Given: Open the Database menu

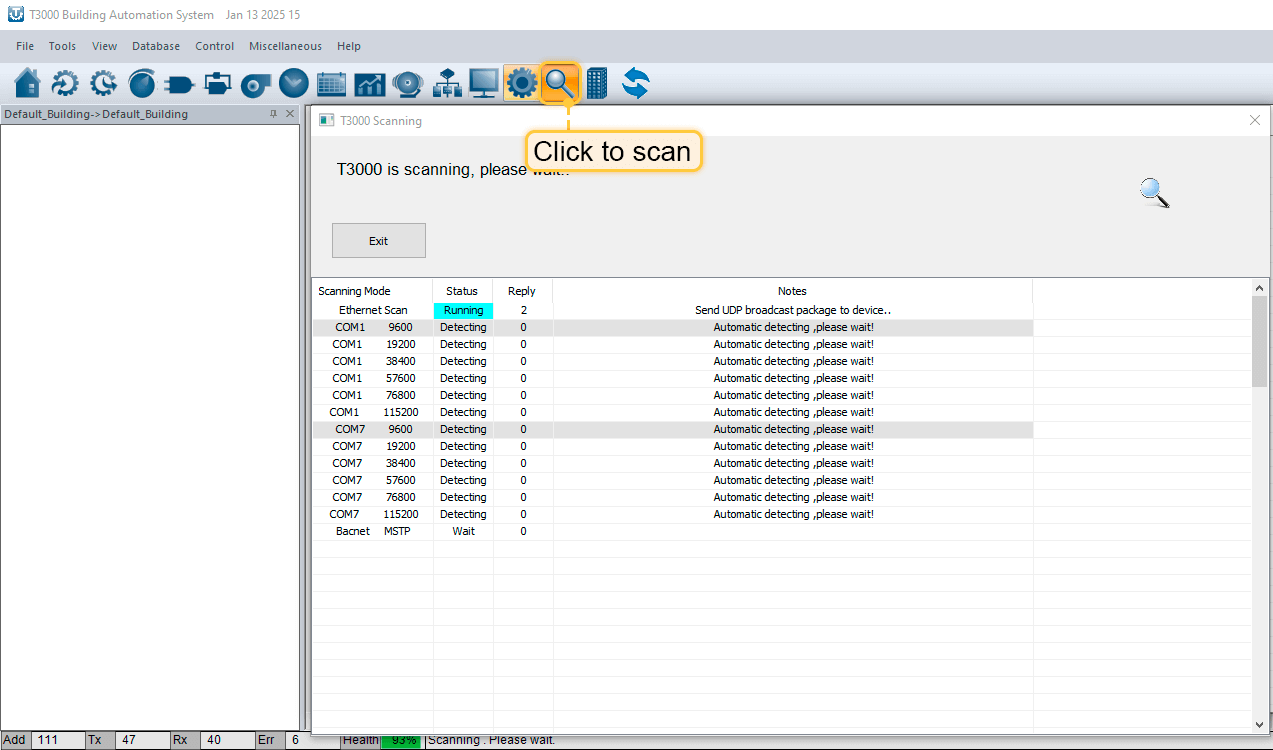Looking at the screenshot, I should (156, 46).
